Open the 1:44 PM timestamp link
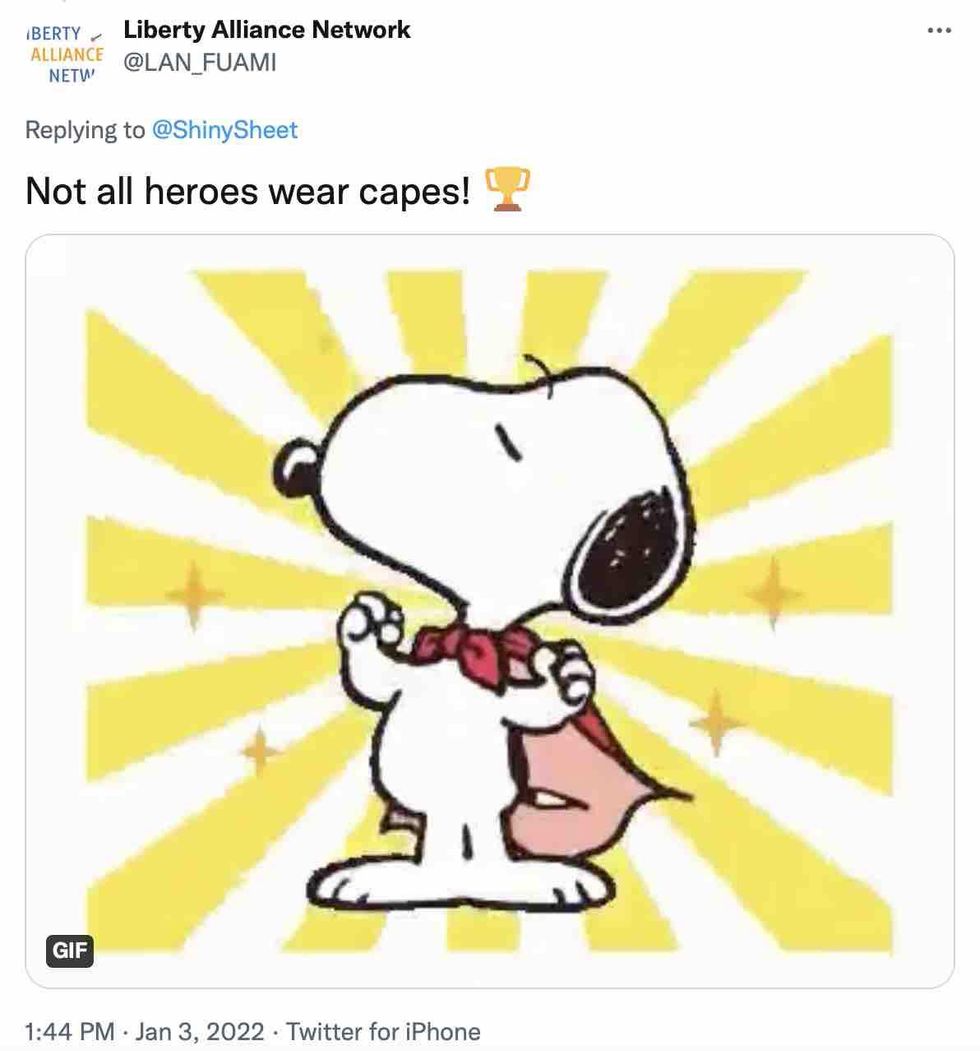 [70, 1031]
